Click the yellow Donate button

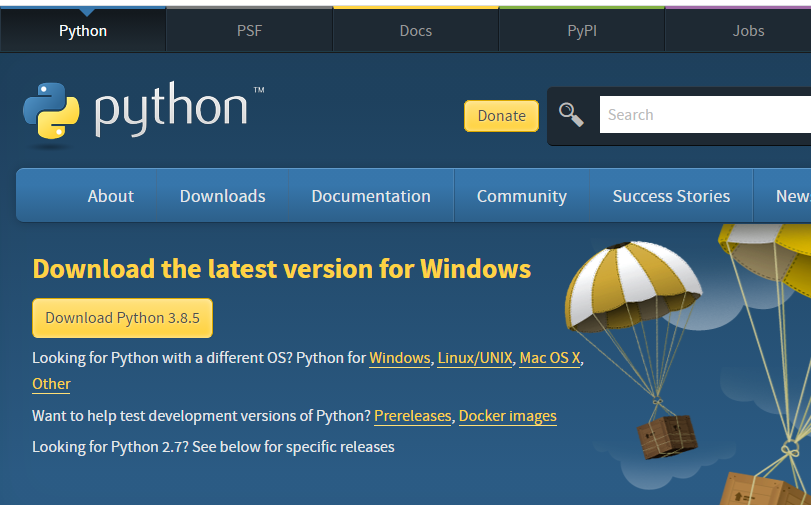pos(501,116)
